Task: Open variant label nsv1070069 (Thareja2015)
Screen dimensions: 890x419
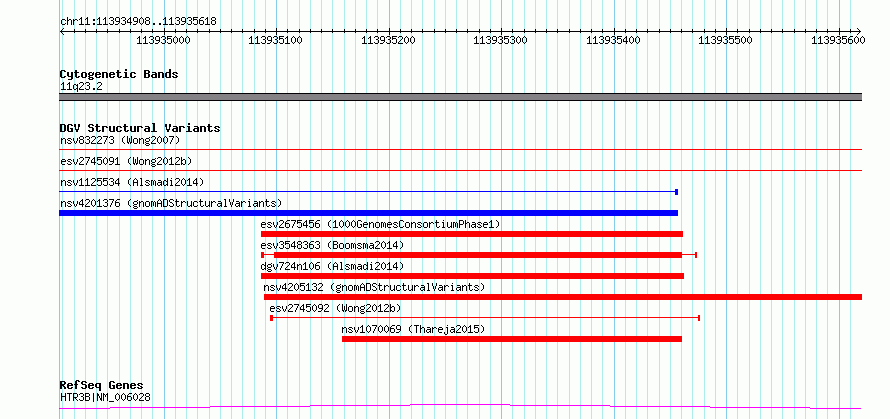Action: (413, 329)
